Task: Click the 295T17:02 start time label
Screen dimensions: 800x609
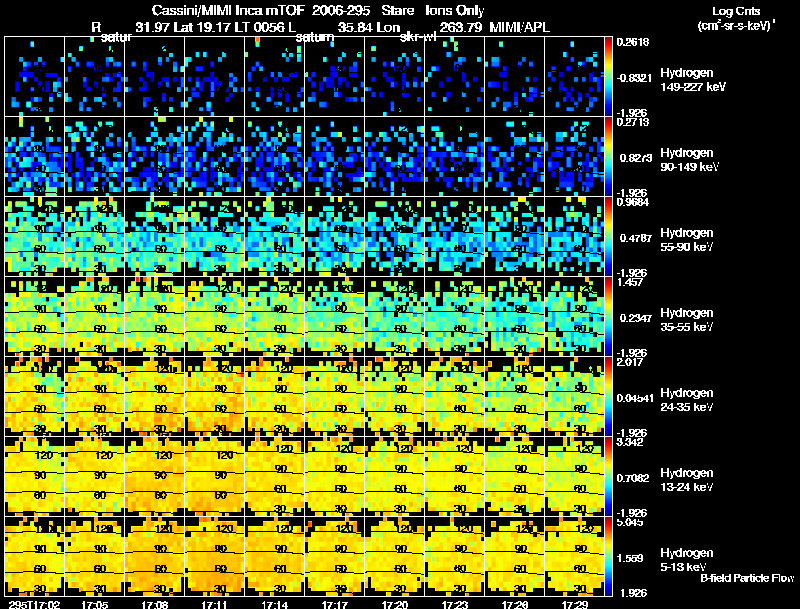Action: (x=35, y=604)
